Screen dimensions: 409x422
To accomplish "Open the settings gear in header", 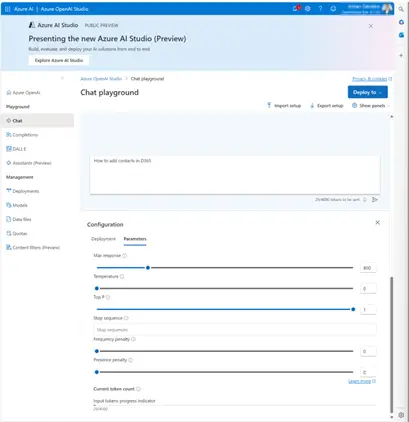I will pyautogui.click(x=308, y=9).
